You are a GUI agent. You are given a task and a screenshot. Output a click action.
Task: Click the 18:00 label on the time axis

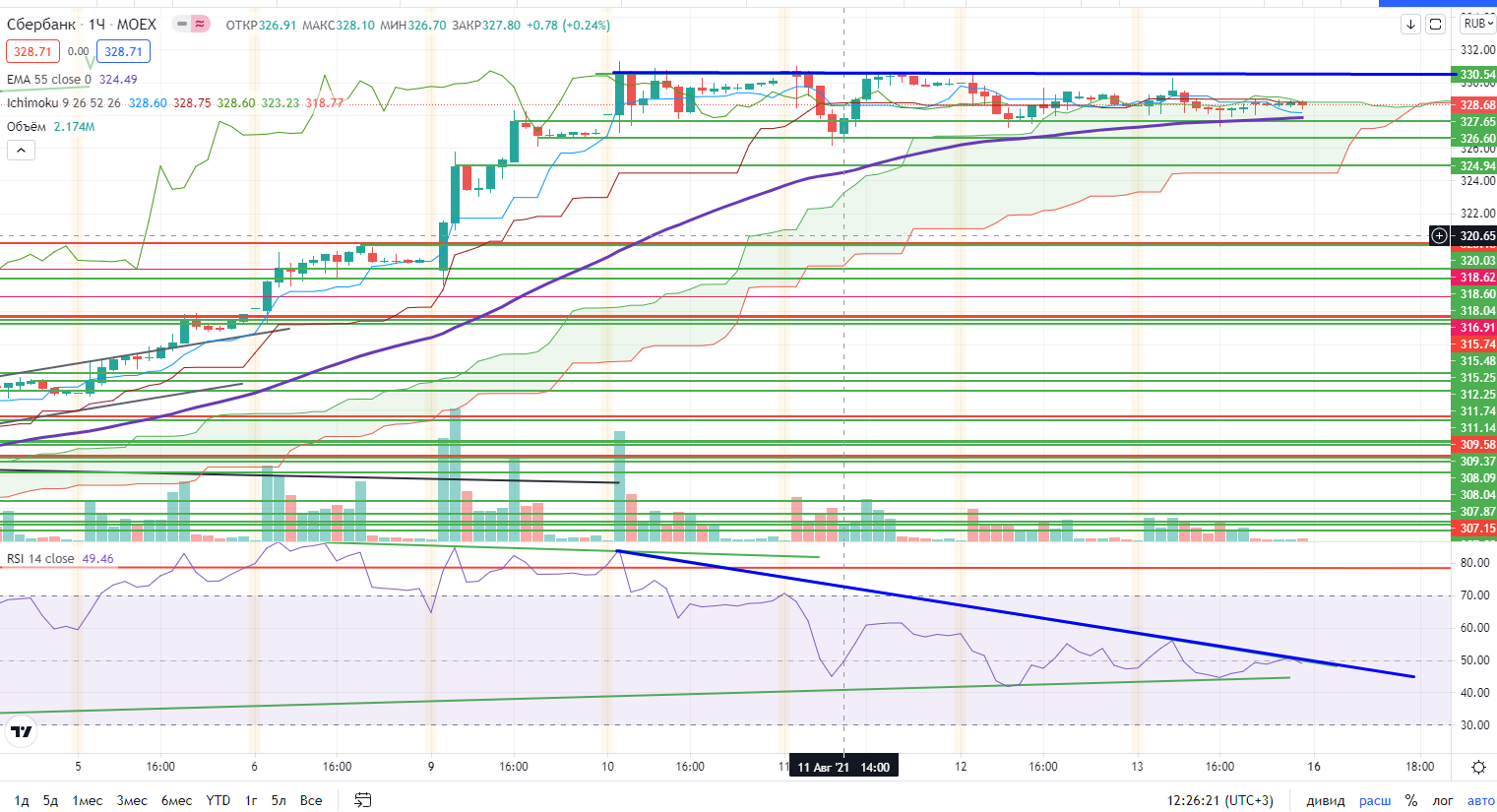pyautogui.click(x=1419, y=767)
